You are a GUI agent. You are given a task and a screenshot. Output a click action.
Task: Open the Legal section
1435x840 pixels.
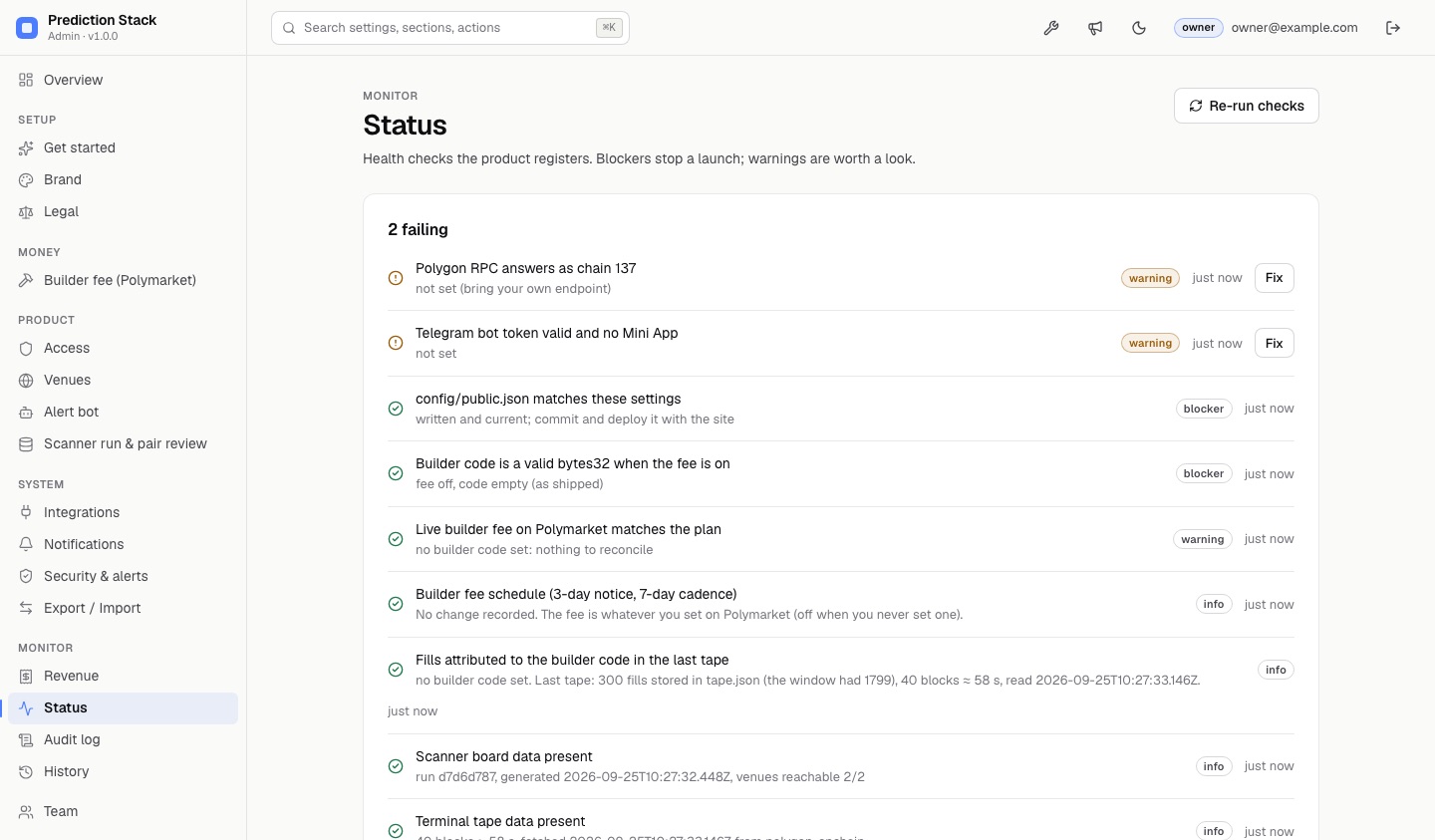pos(124,211)
